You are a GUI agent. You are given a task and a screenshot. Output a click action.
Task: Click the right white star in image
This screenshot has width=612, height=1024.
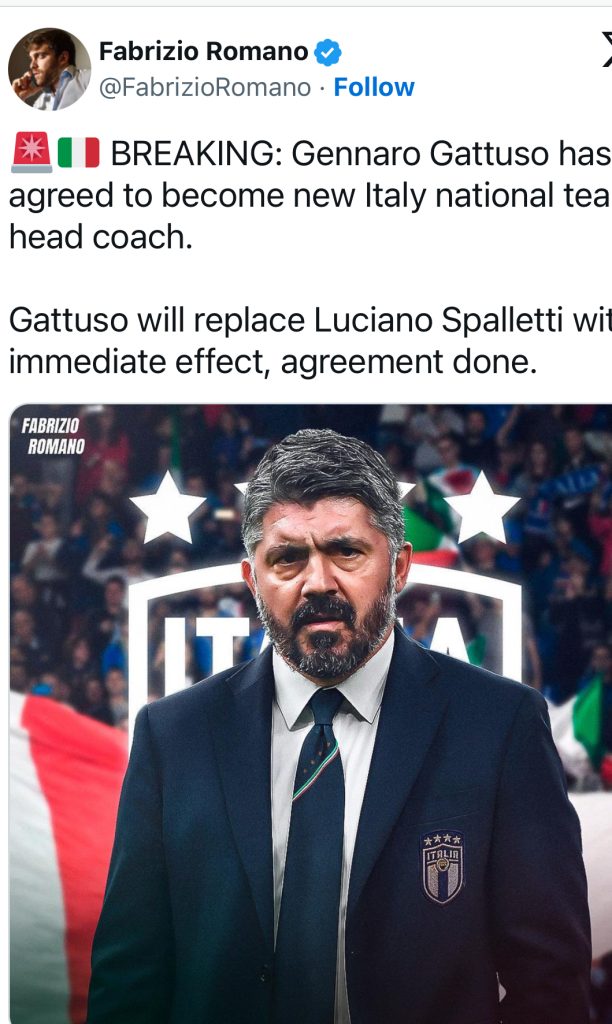pyautogui.click(x=482, y=507)
